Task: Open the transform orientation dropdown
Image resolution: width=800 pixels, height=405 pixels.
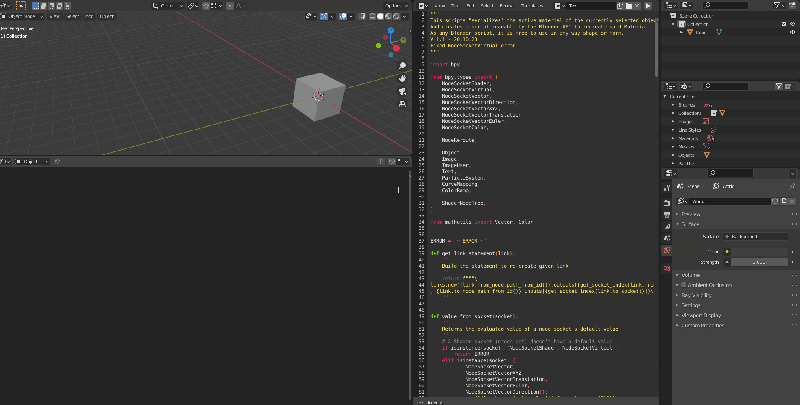Action: pos(168,6)
